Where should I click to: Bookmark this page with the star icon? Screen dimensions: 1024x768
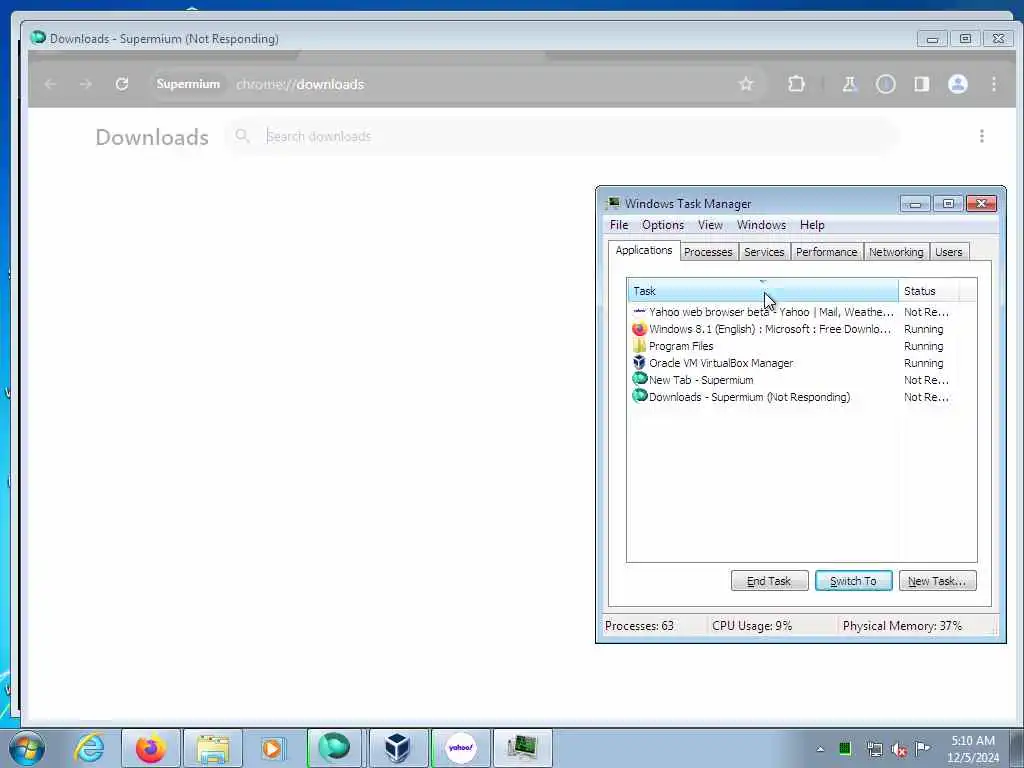click(x=746, y=84)
